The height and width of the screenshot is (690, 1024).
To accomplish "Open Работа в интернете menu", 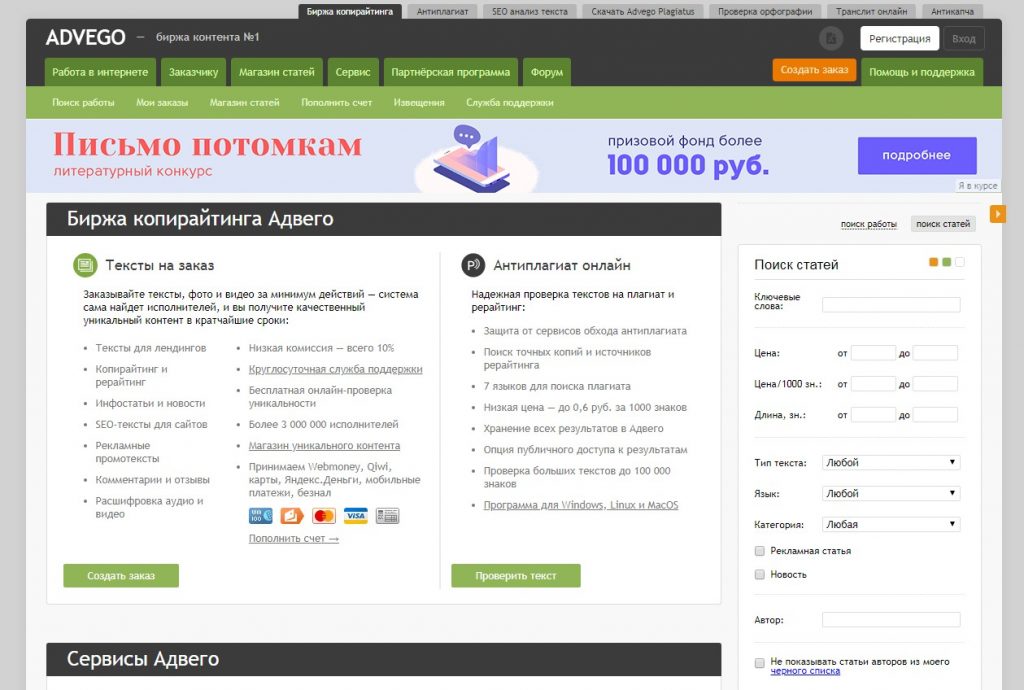I will click(100, 72).
